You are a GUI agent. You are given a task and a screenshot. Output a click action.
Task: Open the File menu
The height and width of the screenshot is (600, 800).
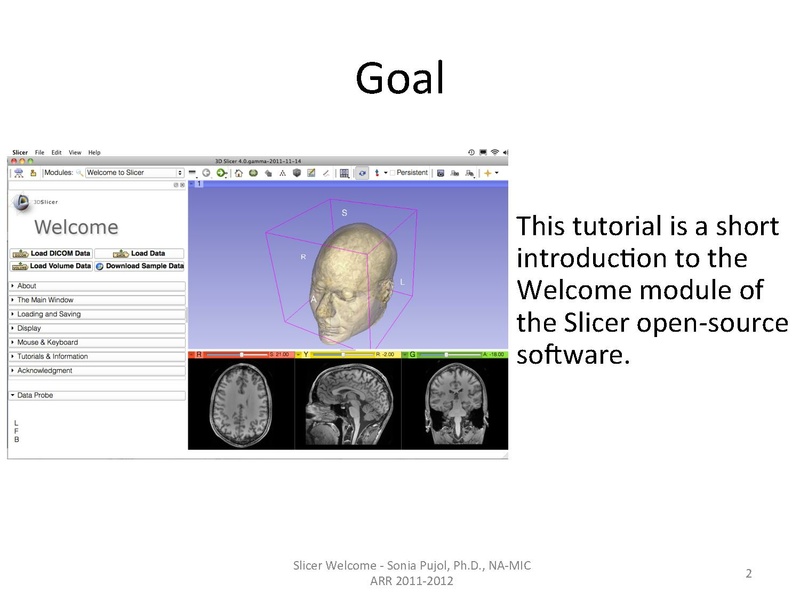coord(40,152)
